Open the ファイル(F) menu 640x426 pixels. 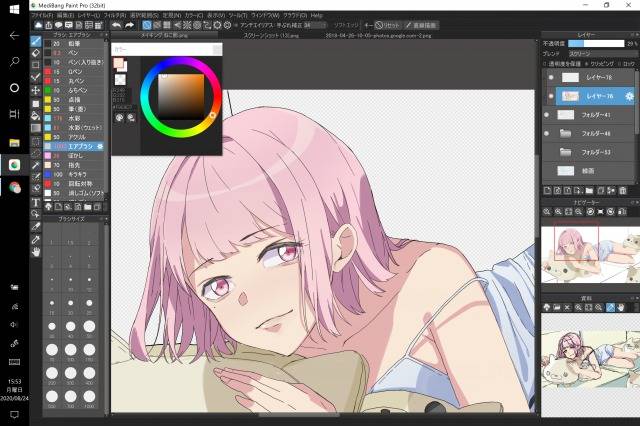[x=42, y=16]
